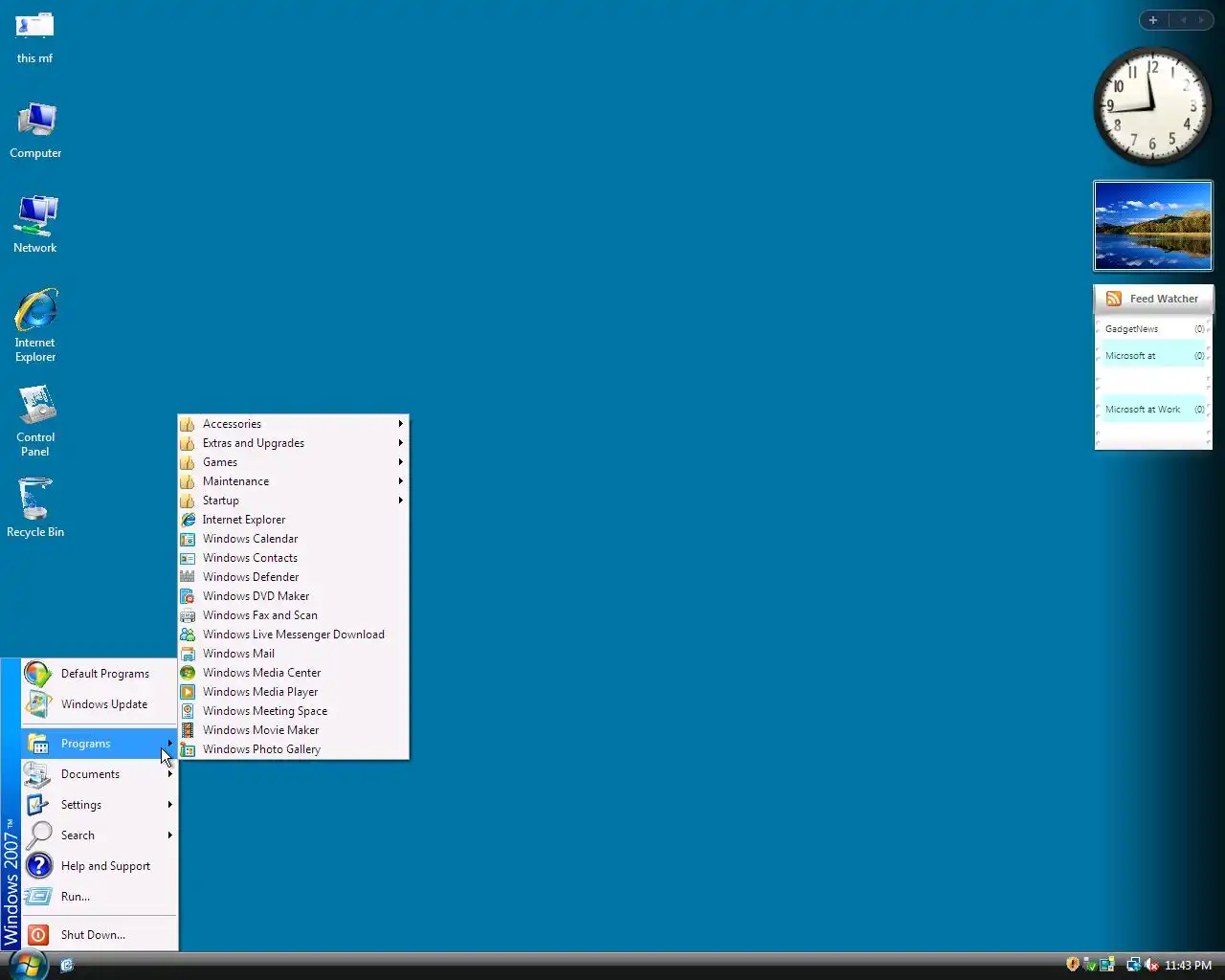Start Windows Movie Maker

tap(293, 730)
